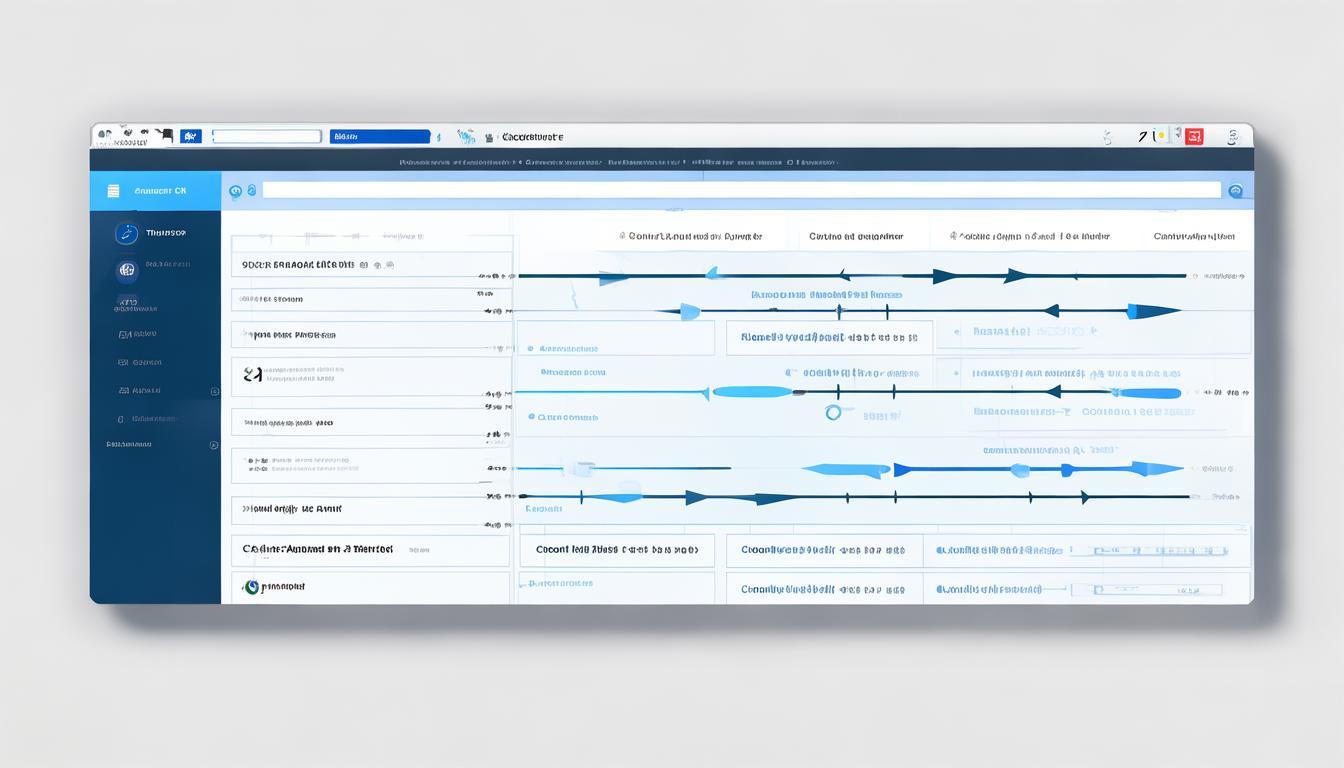Viewport: 1344px width, 768px height.
Task: Click the outlined button below the second timeline
Action: click(829, 338)
